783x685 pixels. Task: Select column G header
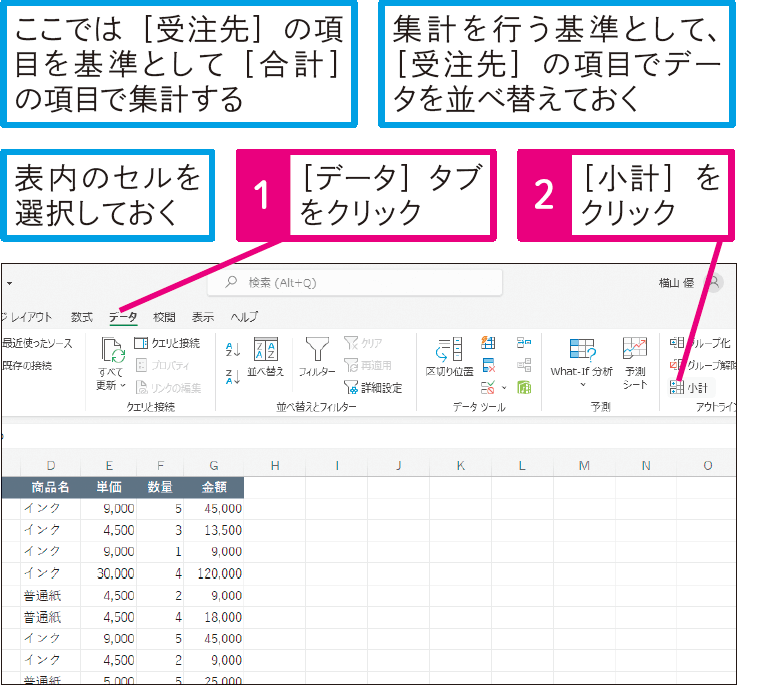[214, 466]
